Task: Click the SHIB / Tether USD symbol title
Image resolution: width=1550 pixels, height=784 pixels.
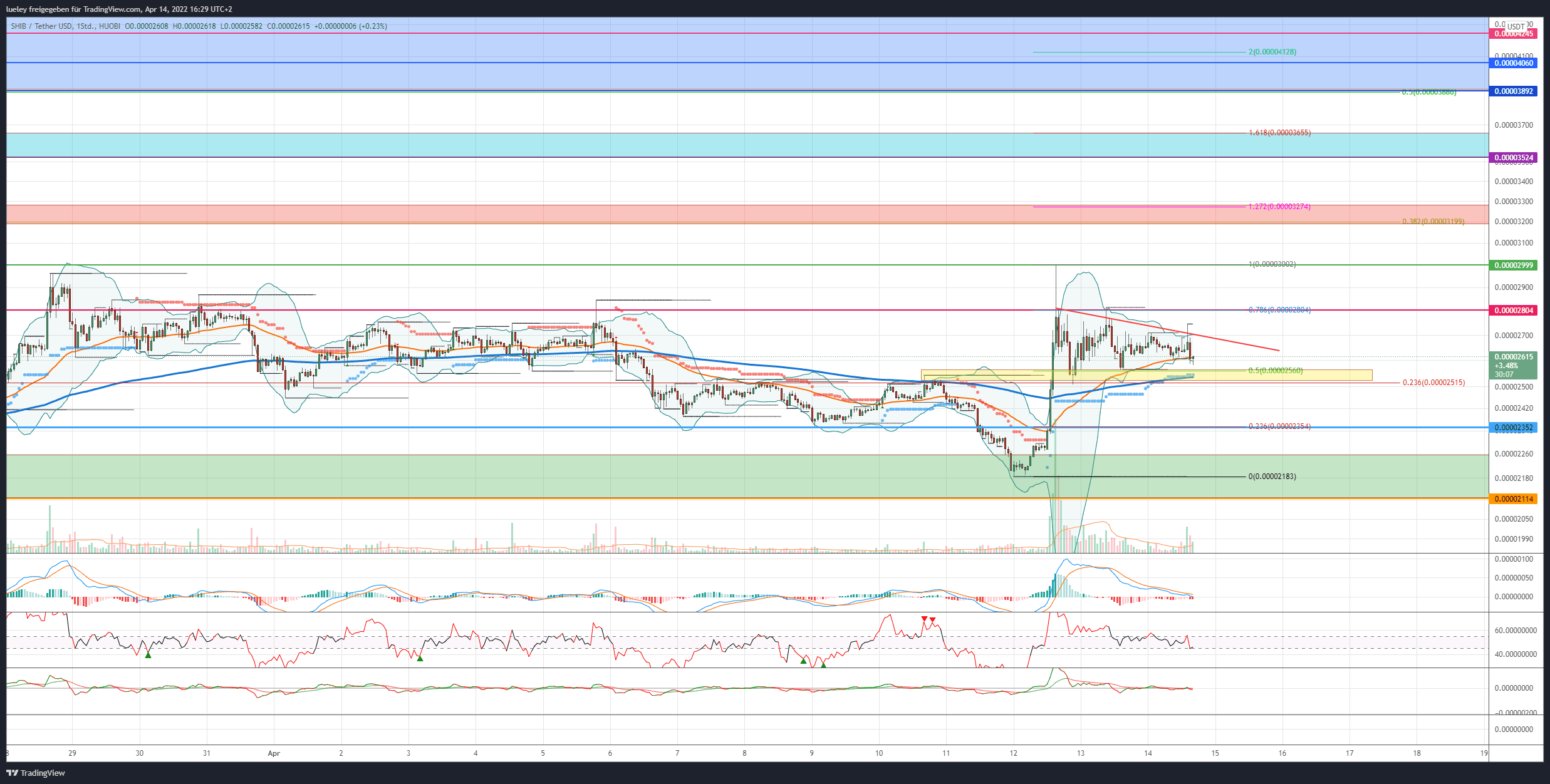Action: pos(41,26)
